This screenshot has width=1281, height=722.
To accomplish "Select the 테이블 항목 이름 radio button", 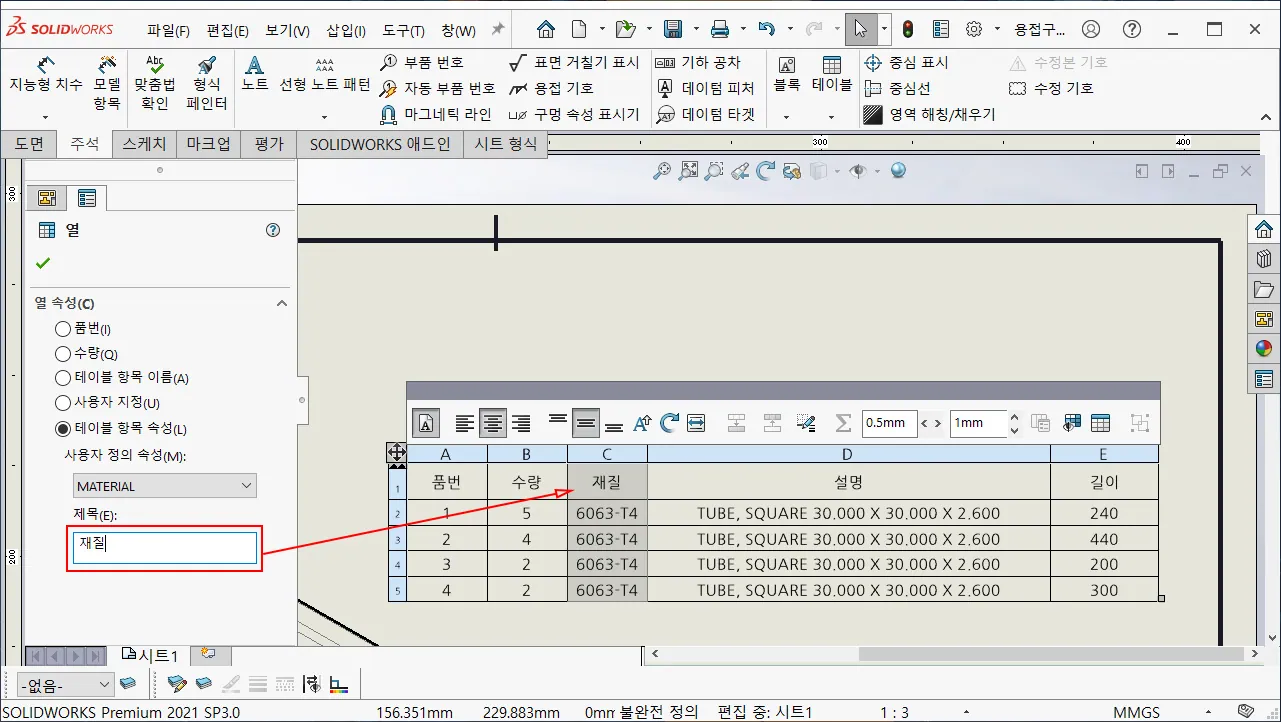I will coord(63,378).
